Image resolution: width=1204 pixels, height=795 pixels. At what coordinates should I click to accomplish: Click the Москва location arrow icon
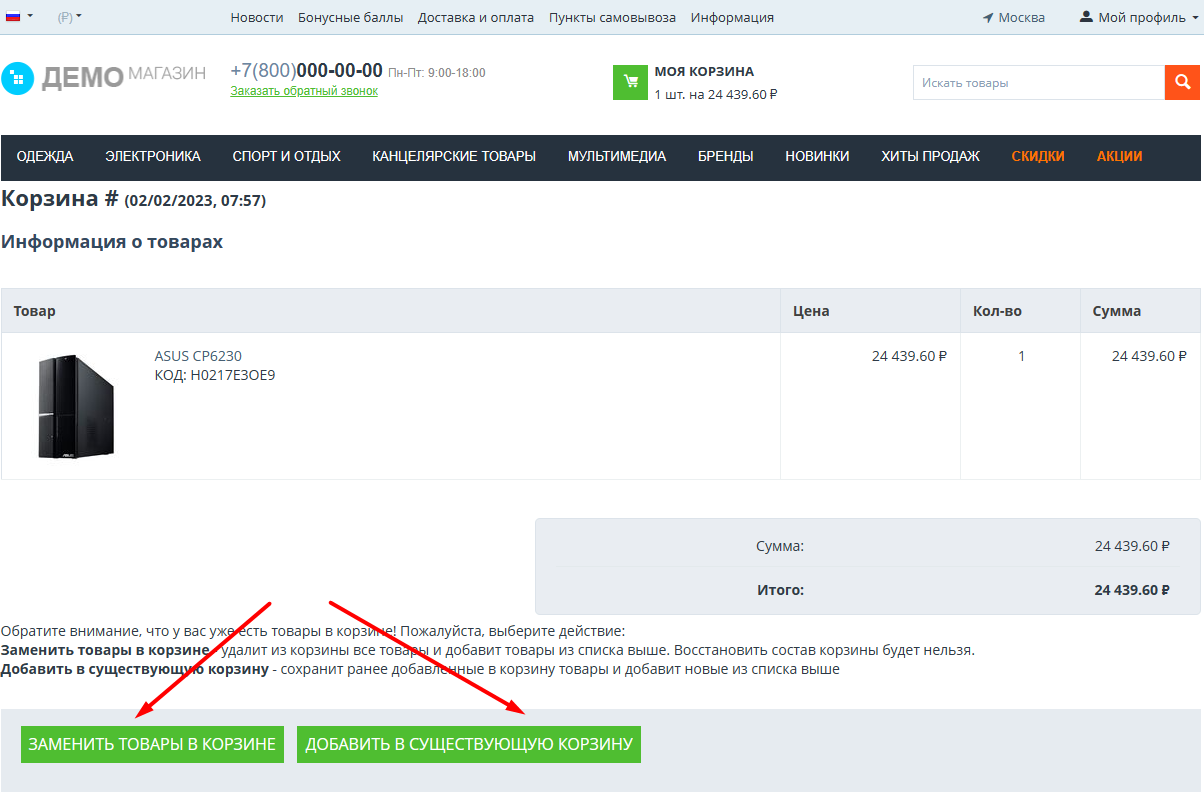click(988, 18)
